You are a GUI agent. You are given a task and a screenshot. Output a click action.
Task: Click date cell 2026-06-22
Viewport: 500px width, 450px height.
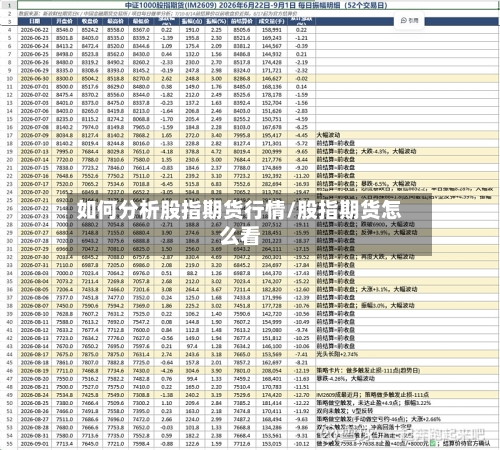point(35,30)
